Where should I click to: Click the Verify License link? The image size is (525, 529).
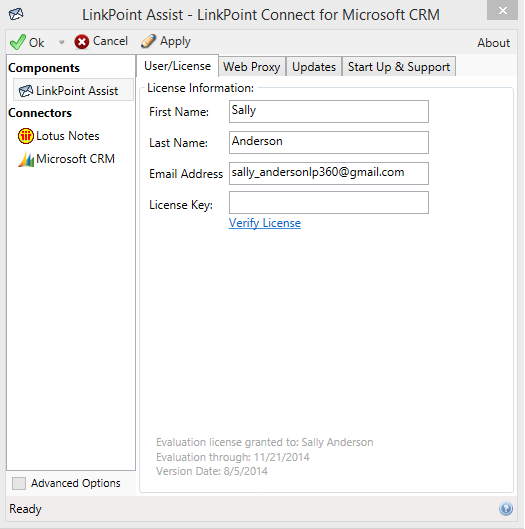(x=265, y=223)
